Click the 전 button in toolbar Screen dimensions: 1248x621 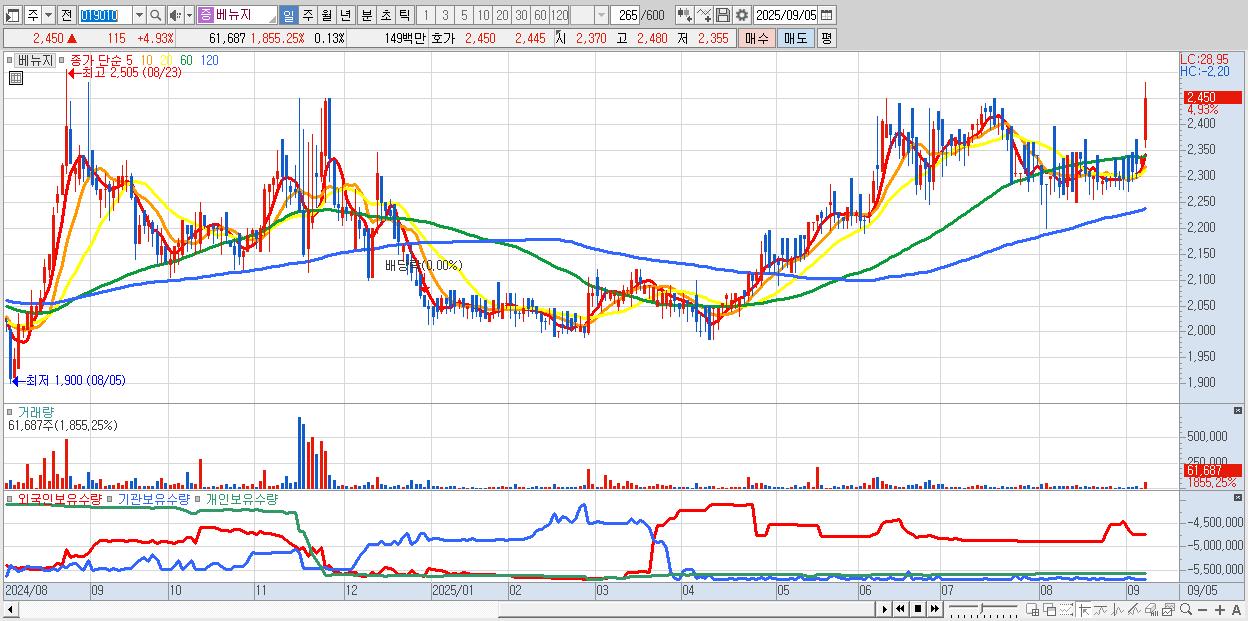pyautogui.click(x=65, y=15)
